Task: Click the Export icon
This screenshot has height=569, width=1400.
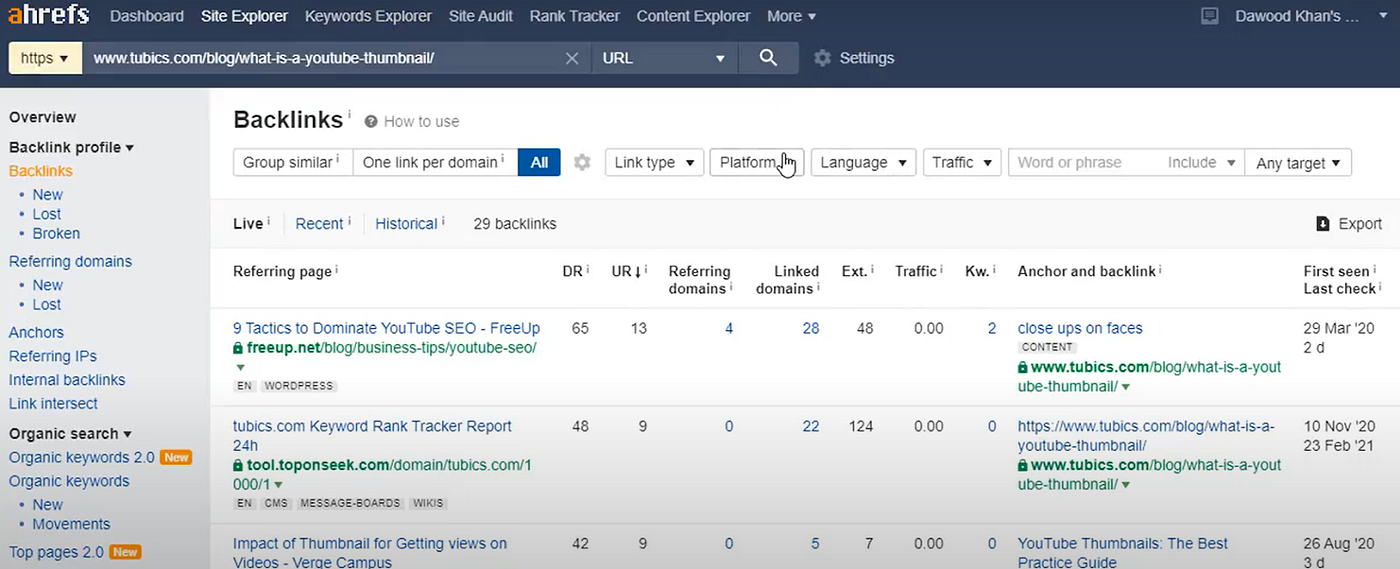Action: [x=1323, y=224]
